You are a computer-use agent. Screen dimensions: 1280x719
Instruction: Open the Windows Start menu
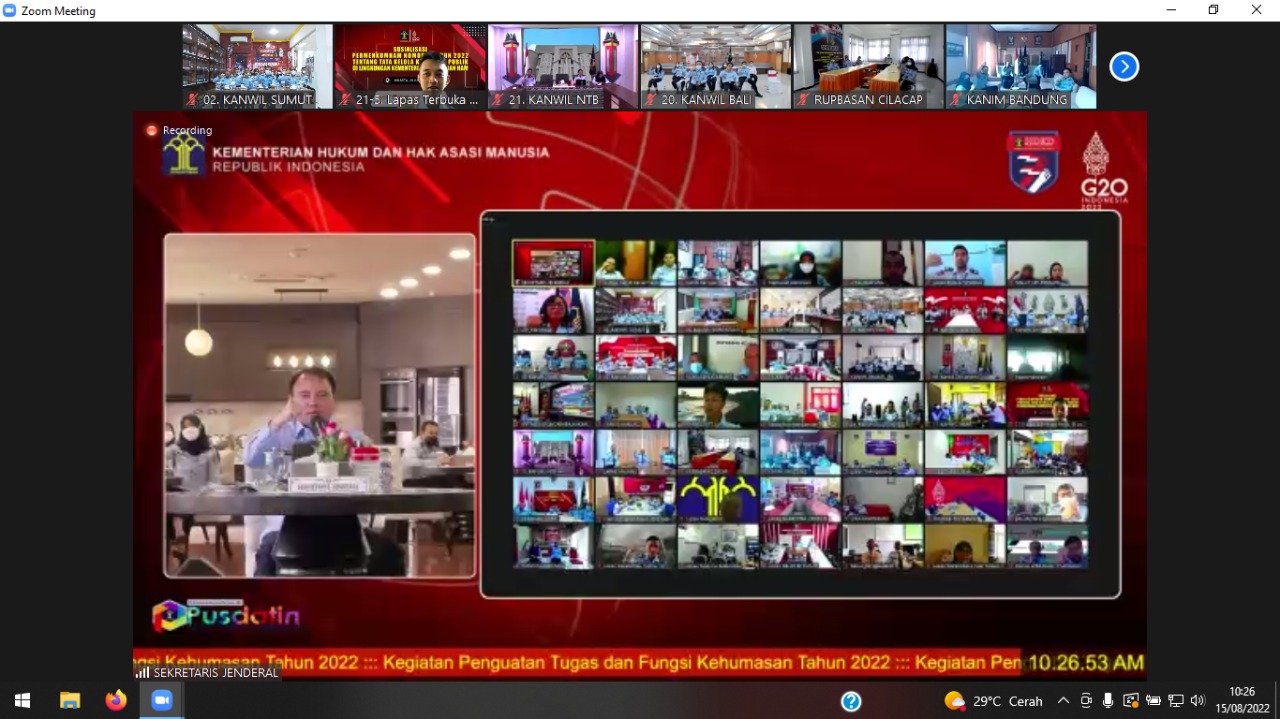pos(22,700)
